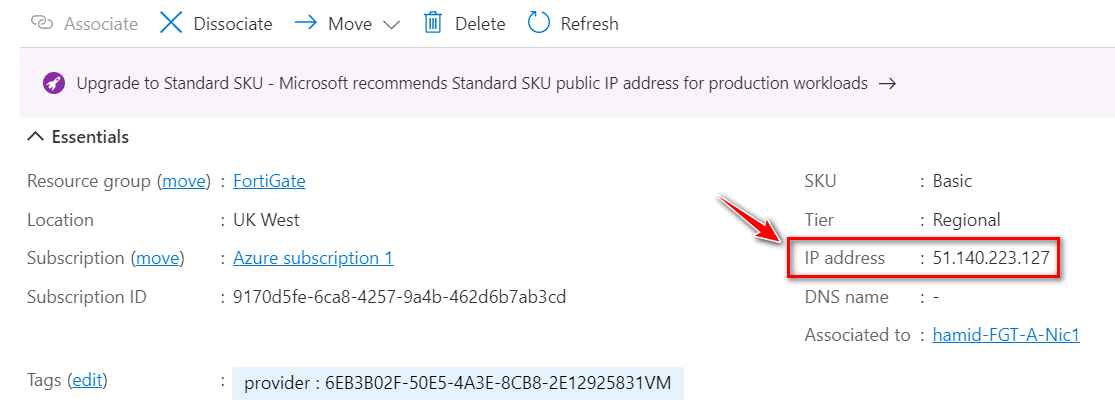Click the Dissociate X icon
Viewport: 1115px width, 417px height.
(171, 23)
